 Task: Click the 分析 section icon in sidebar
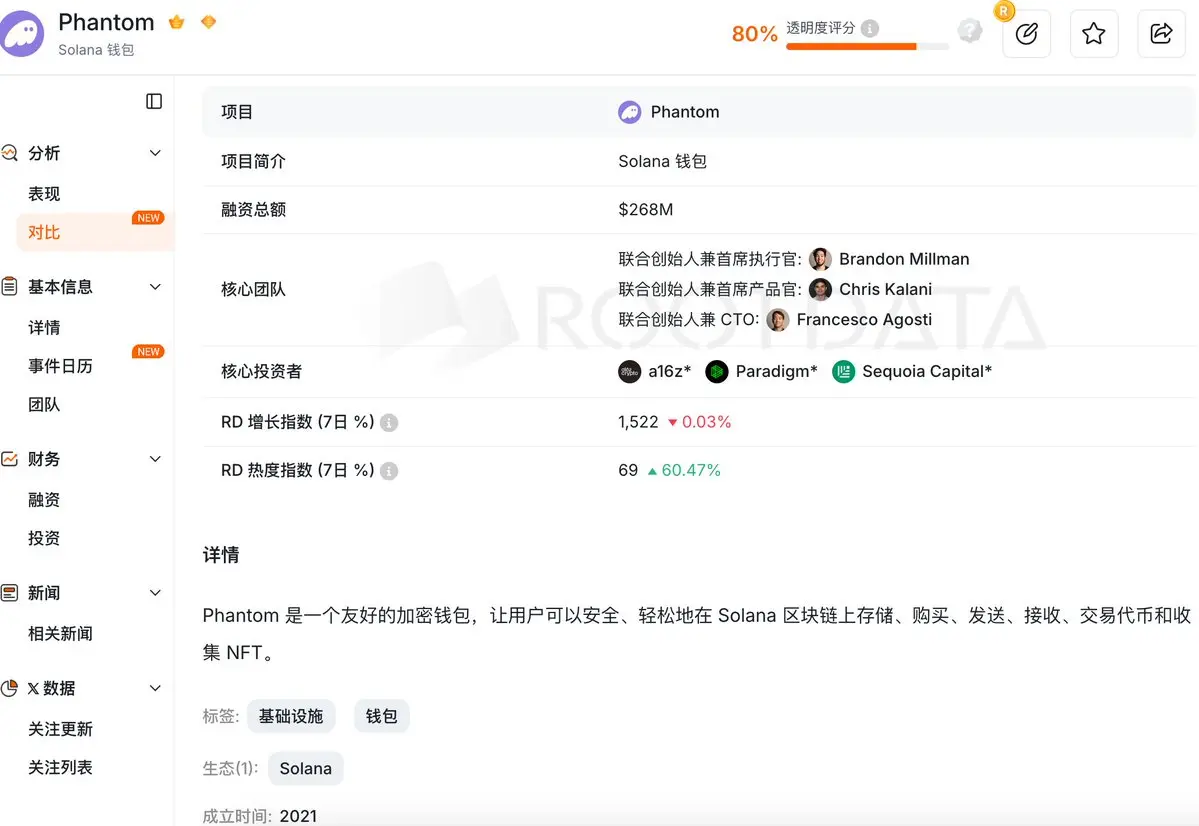(x=9, y=153)
